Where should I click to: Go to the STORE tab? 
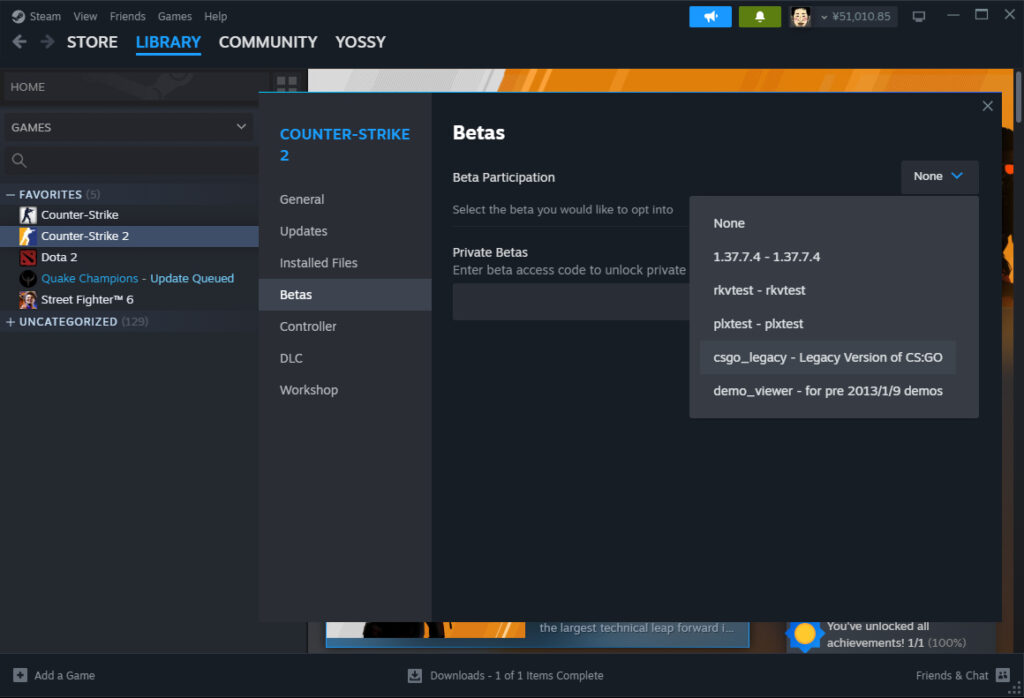(x=92, y=42)
